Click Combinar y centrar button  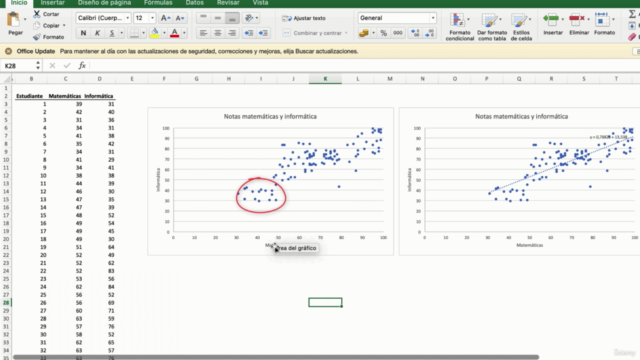[315, 33]
